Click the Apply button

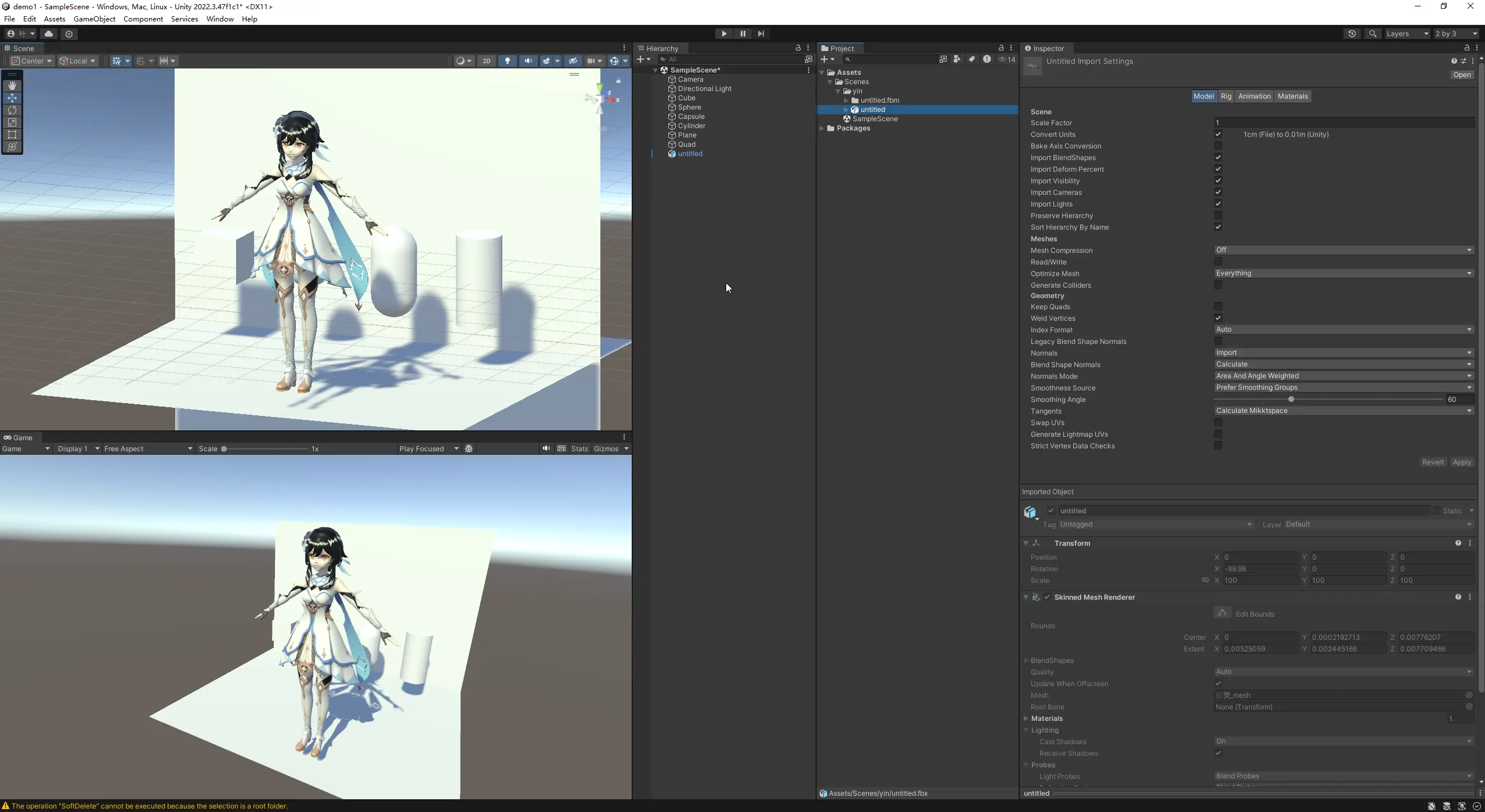click(1462, 462)
